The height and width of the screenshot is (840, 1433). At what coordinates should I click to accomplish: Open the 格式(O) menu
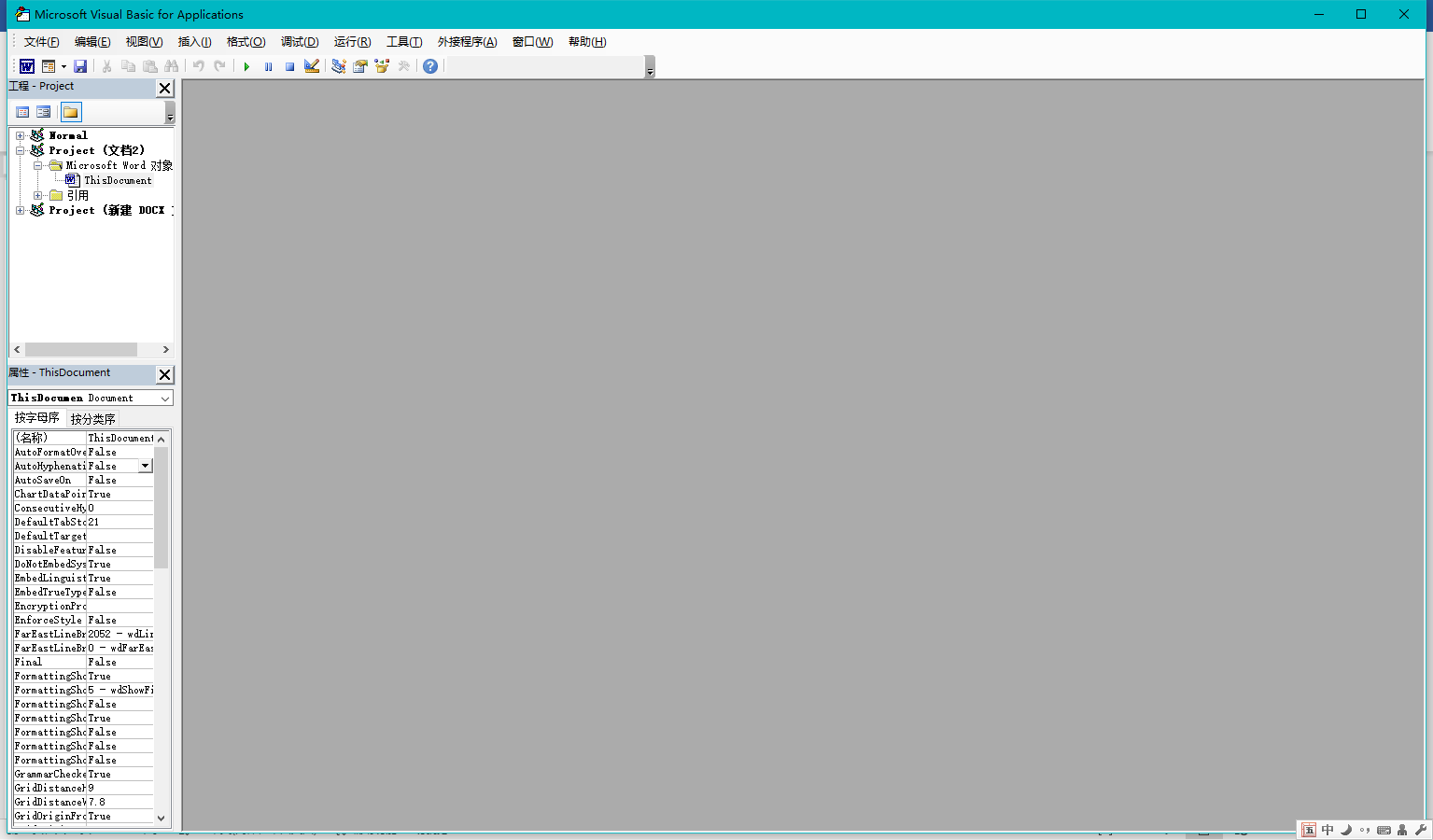pos(246,42)
